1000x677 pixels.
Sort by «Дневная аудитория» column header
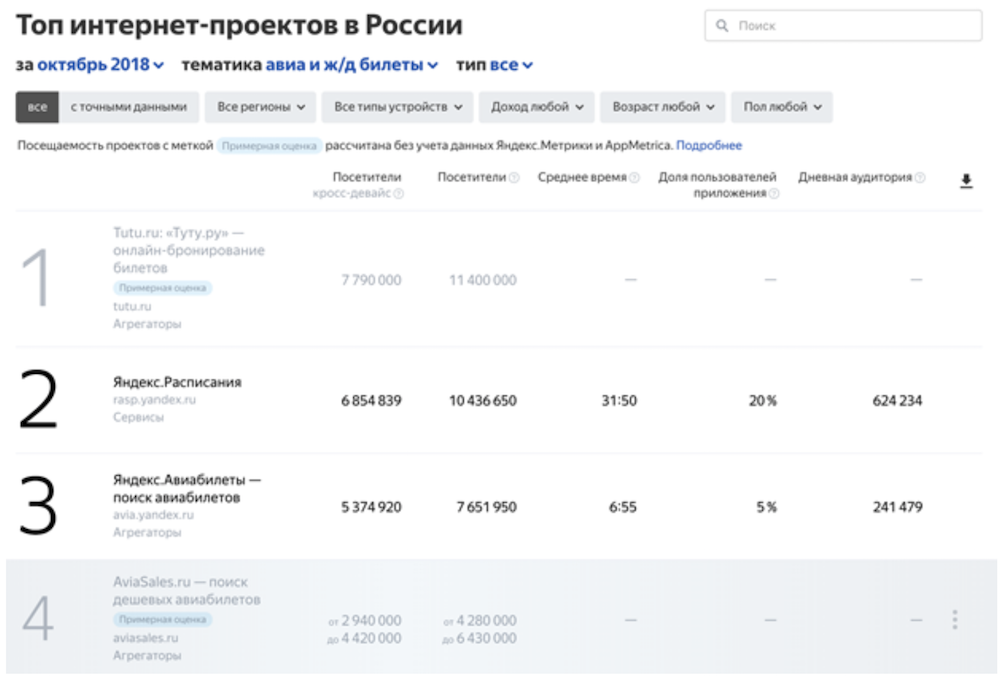(x=855, y=177)
